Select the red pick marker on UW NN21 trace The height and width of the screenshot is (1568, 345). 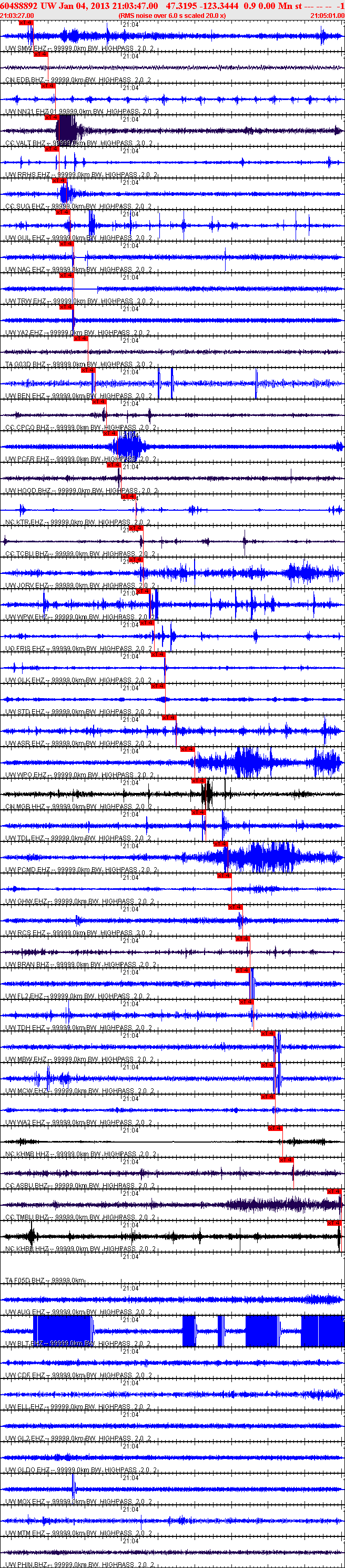coord(48,86)
